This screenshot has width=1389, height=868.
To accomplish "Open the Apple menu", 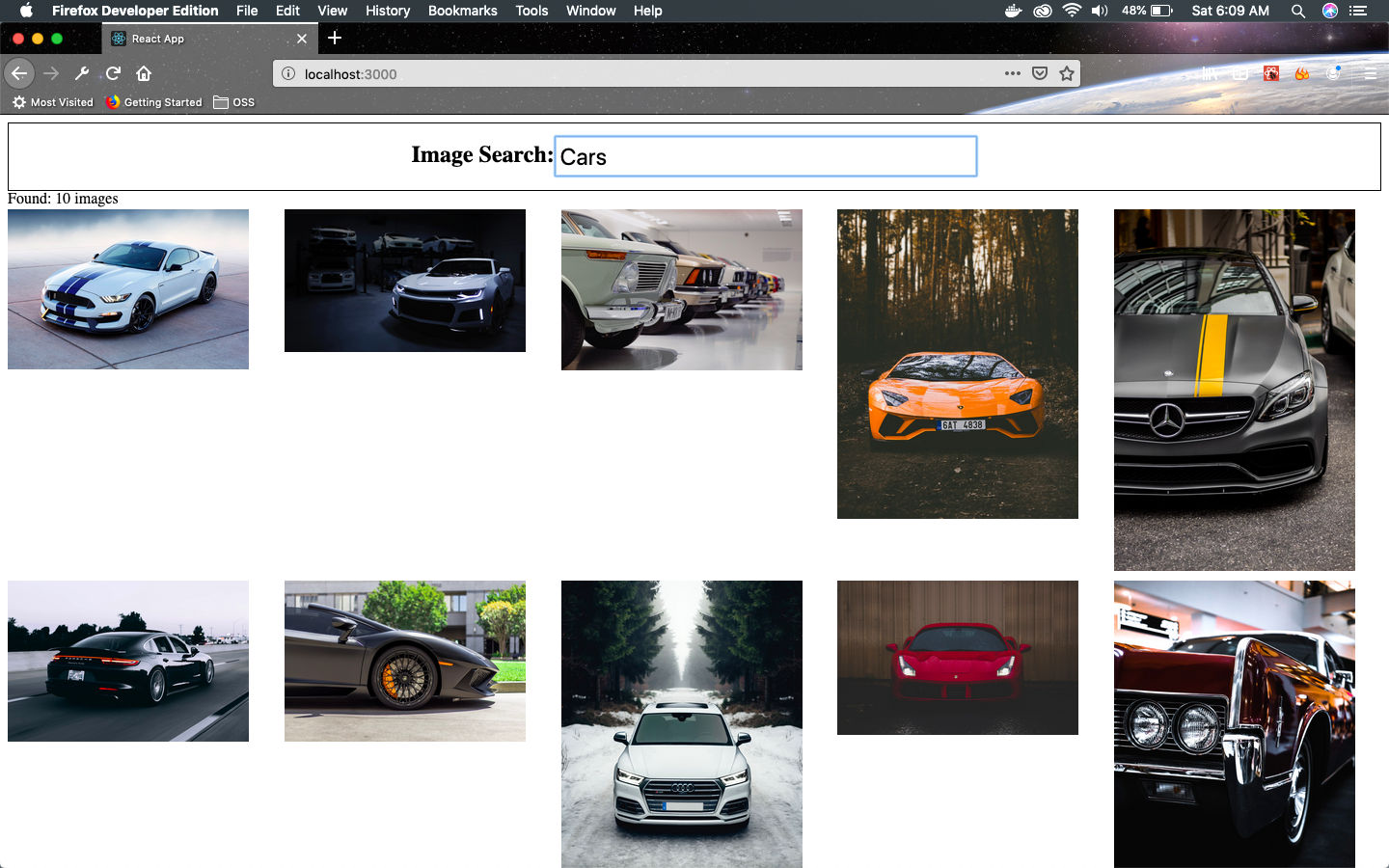I will click(x=26, y=11).
